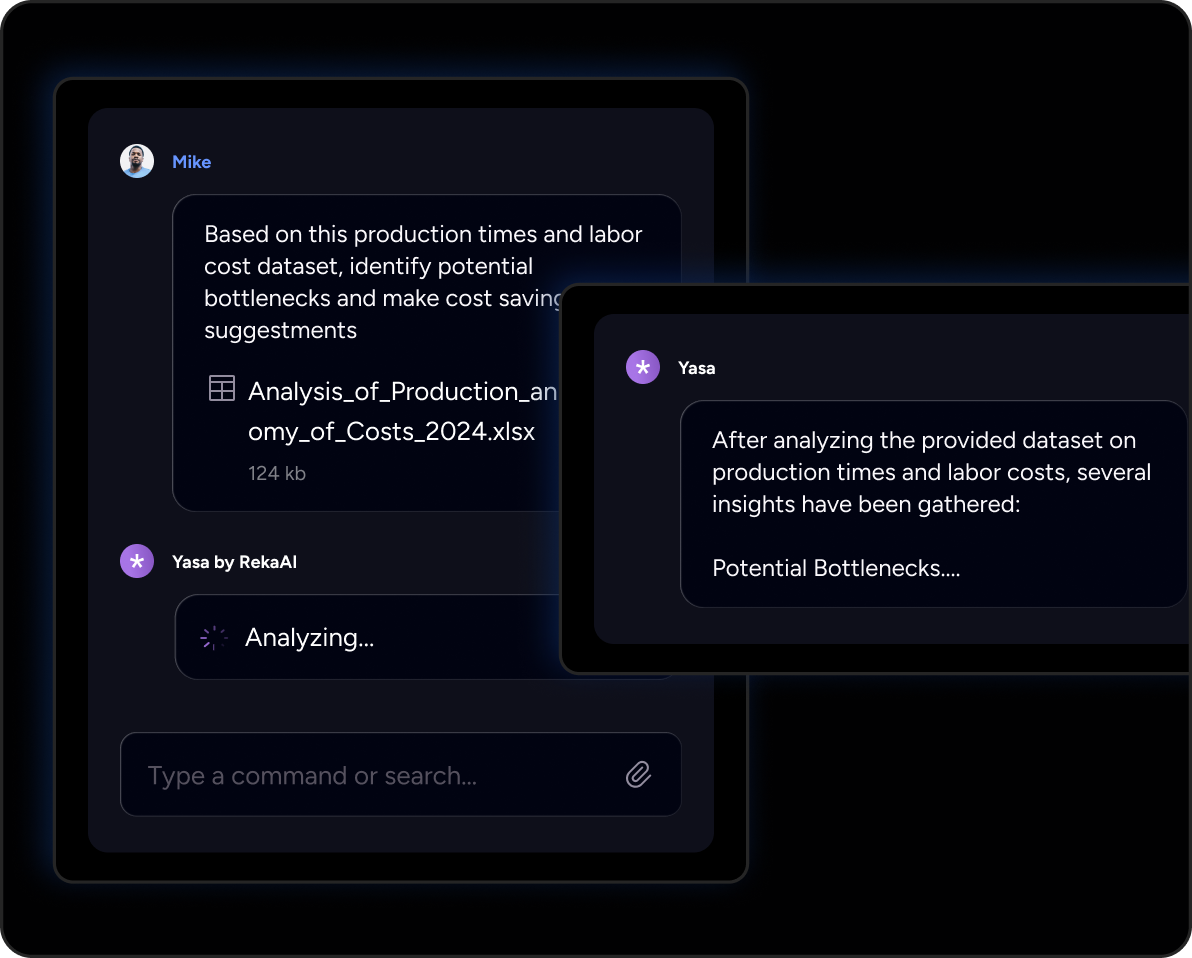Click the Yasa avatar in the response card
Viewport: 1192px width, 958px height.
pyautogui.click(x=643, y=367)
